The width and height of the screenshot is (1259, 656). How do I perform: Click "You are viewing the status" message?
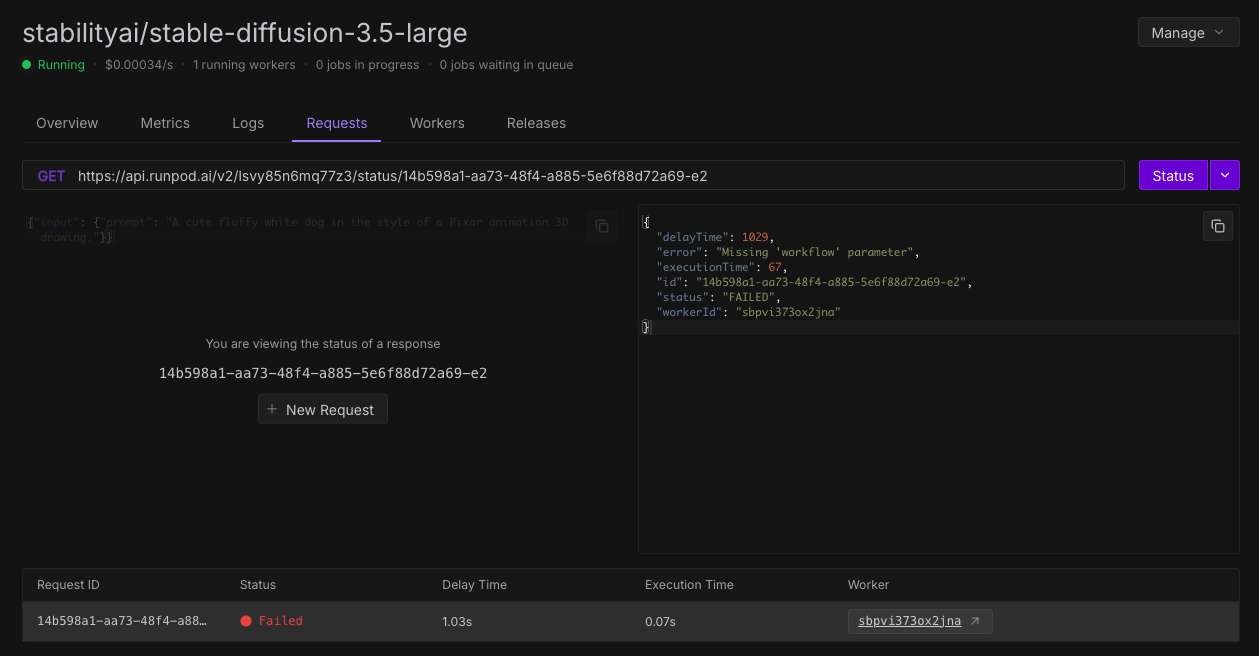click(323, 343)
